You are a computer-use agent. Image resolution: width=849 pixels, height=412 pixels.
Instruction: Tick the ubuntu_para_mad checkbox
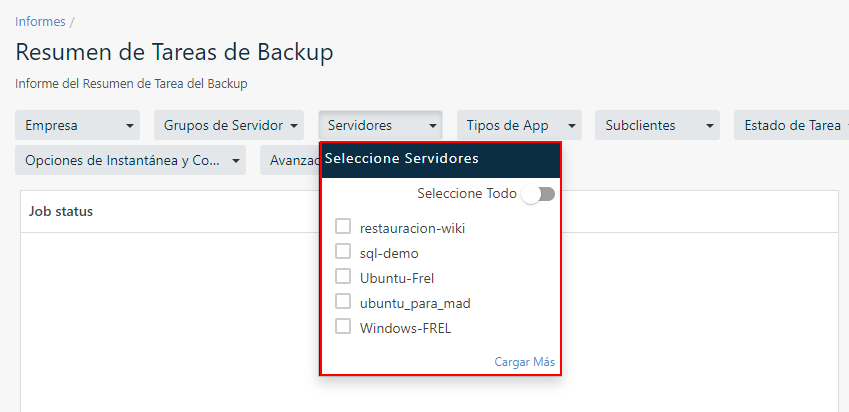coord(343,302)
